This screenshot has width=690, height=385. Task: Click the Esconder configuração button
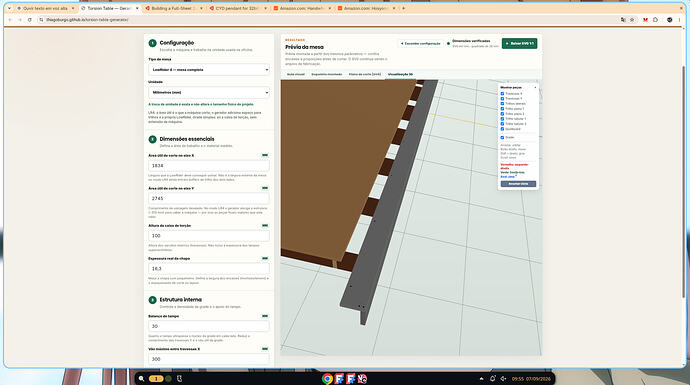420,44
